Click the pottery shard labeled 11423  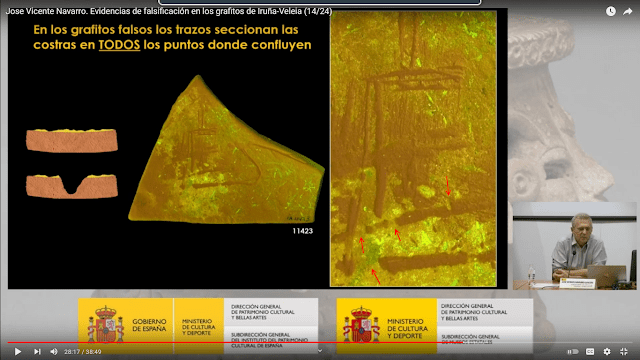point(227,150)
